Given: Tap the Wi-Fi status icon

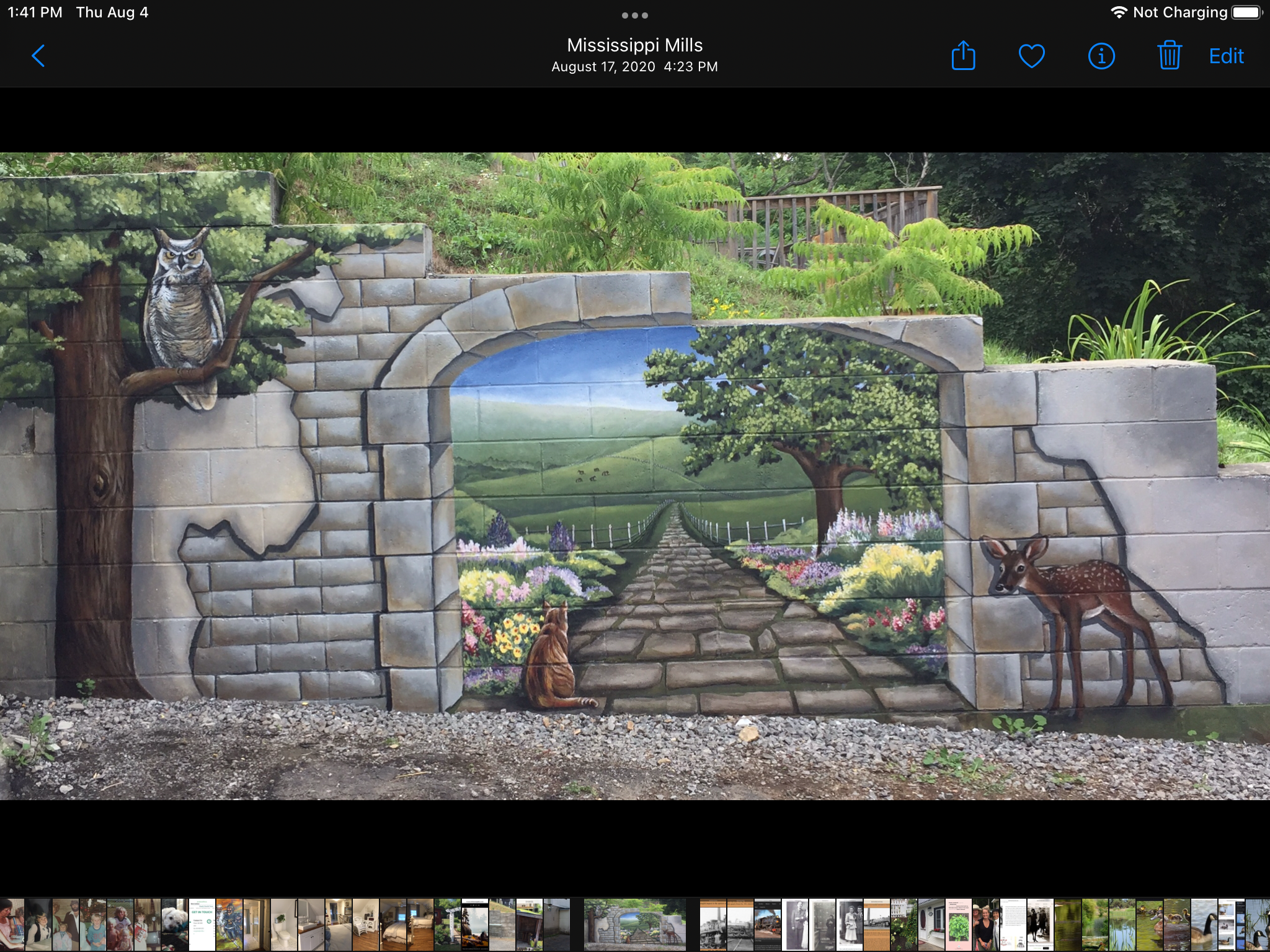Looking at the screenshot, I should (x=1119, y=13).
